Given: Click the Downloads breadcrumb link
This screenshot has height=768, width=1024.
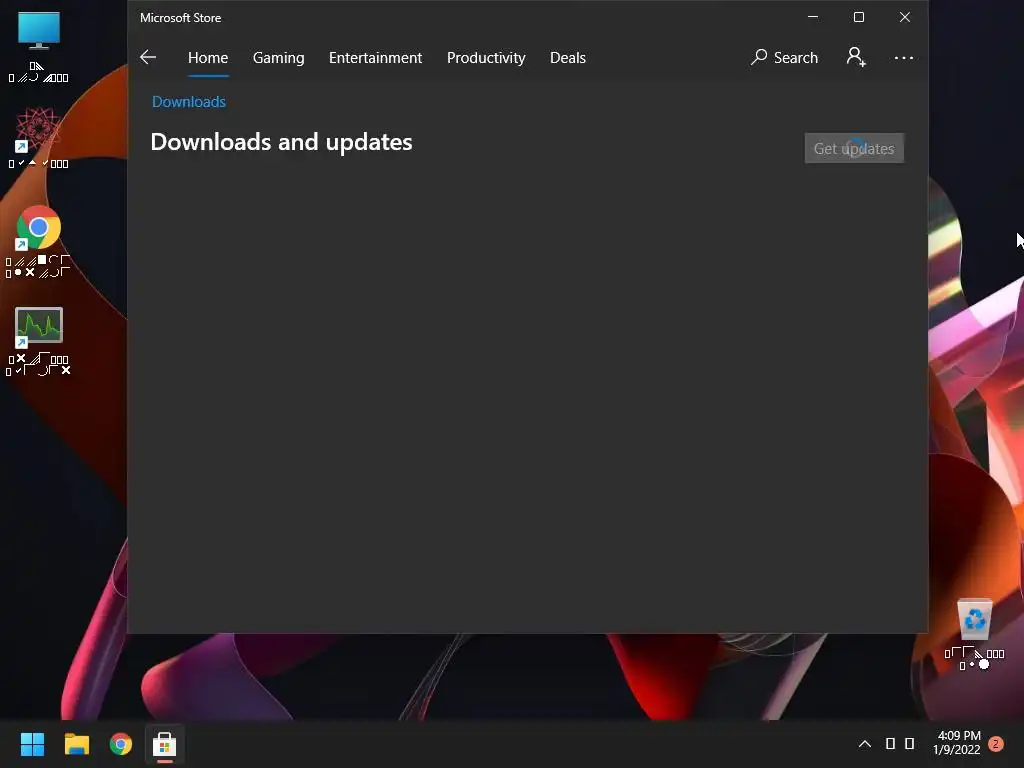Looking at the screenshot, I should click(x=189, y=102).
